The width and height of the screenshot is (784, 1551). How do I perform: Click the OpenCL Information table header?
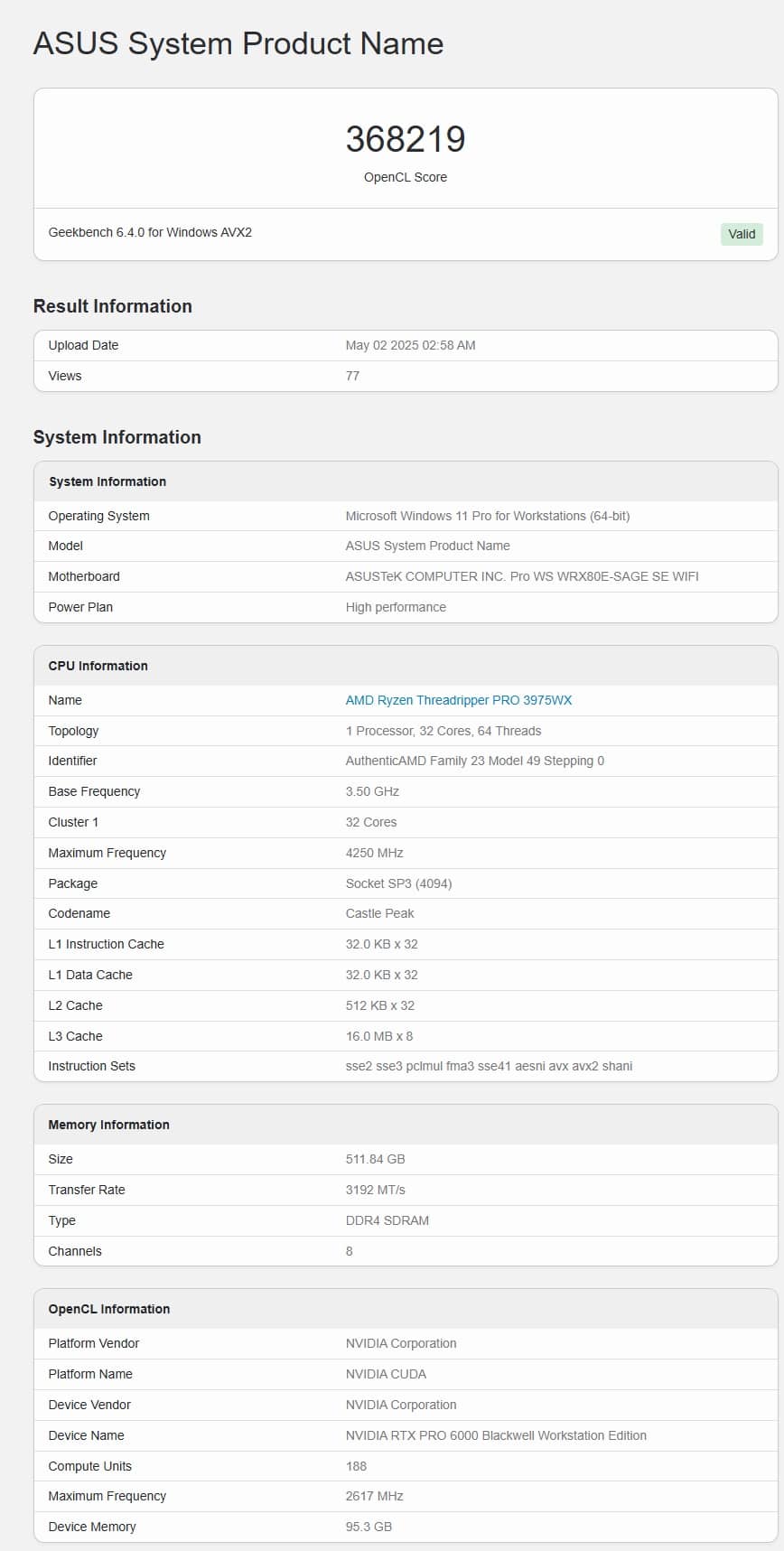[x=406, y=1309]
